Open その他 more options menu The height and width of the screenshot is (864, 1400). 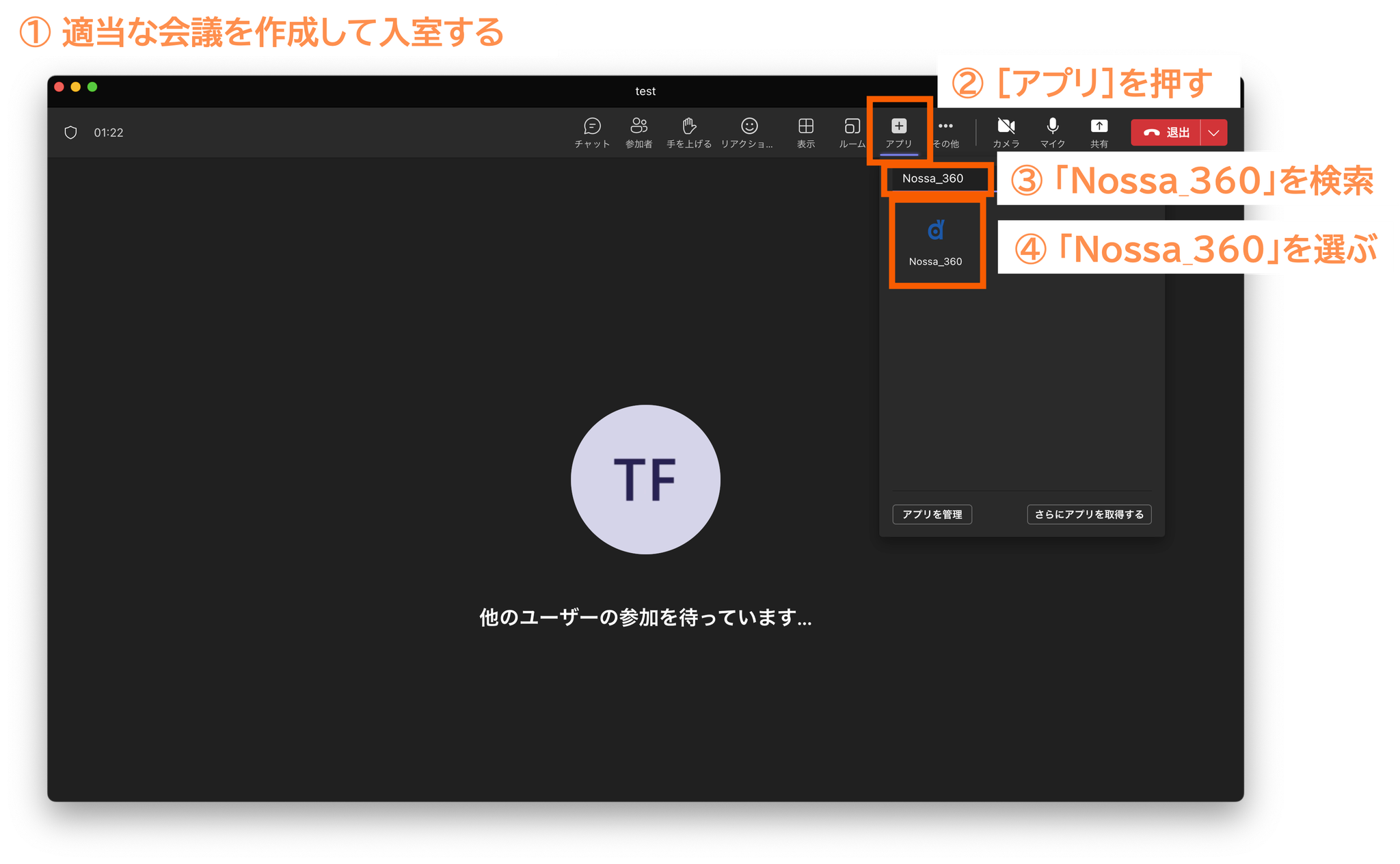point(945,132)
